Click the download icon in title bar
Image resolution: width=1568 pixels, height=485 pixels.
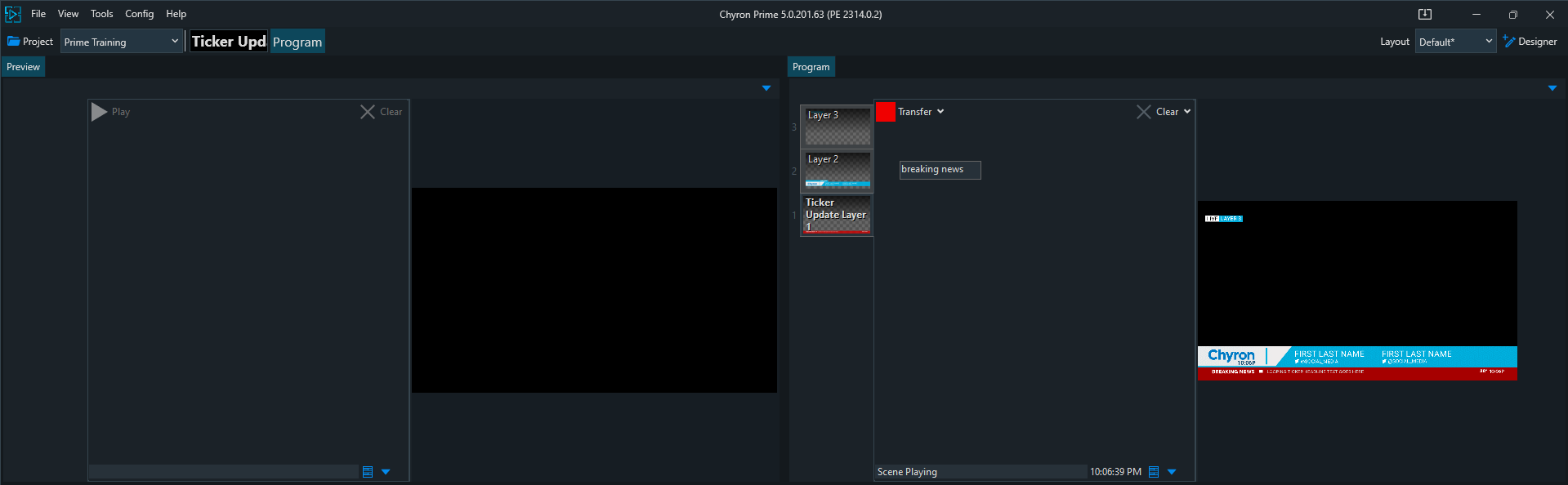1425,14
